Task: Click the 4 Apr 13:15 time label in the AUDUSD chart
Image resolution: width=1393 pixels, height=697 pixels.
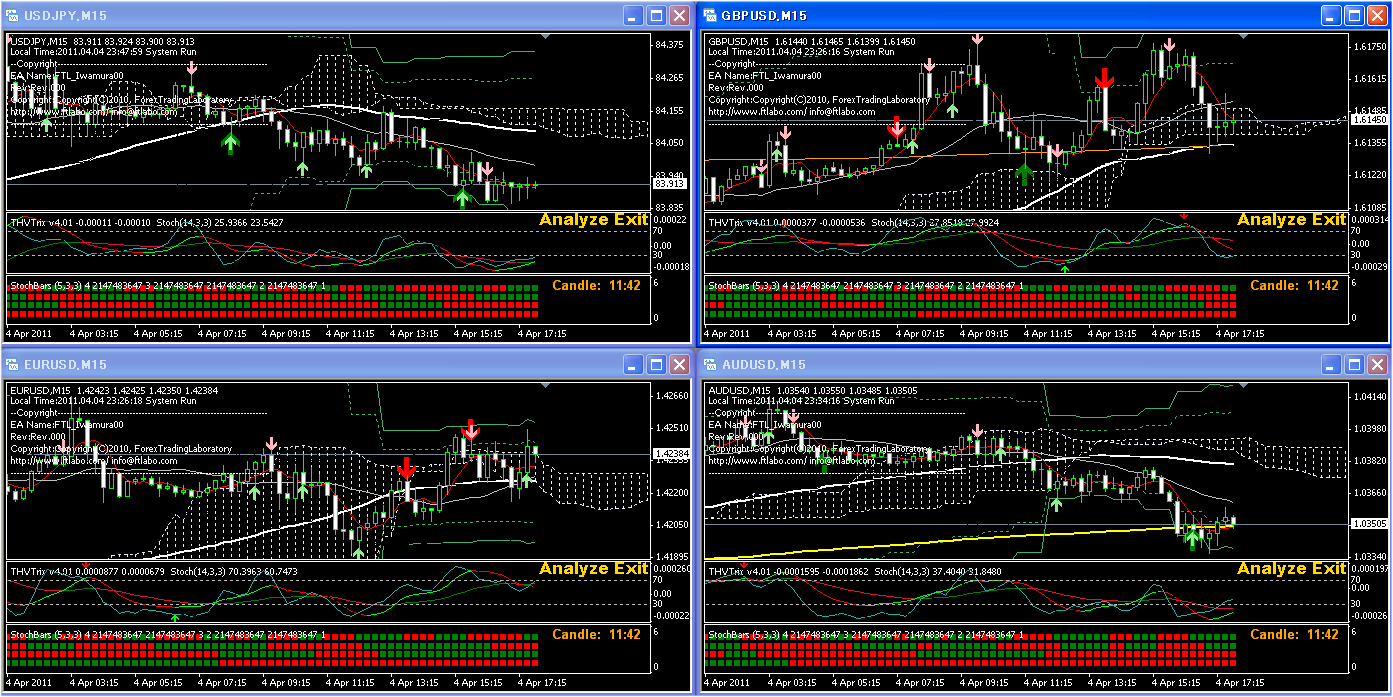Action: 1112,682
